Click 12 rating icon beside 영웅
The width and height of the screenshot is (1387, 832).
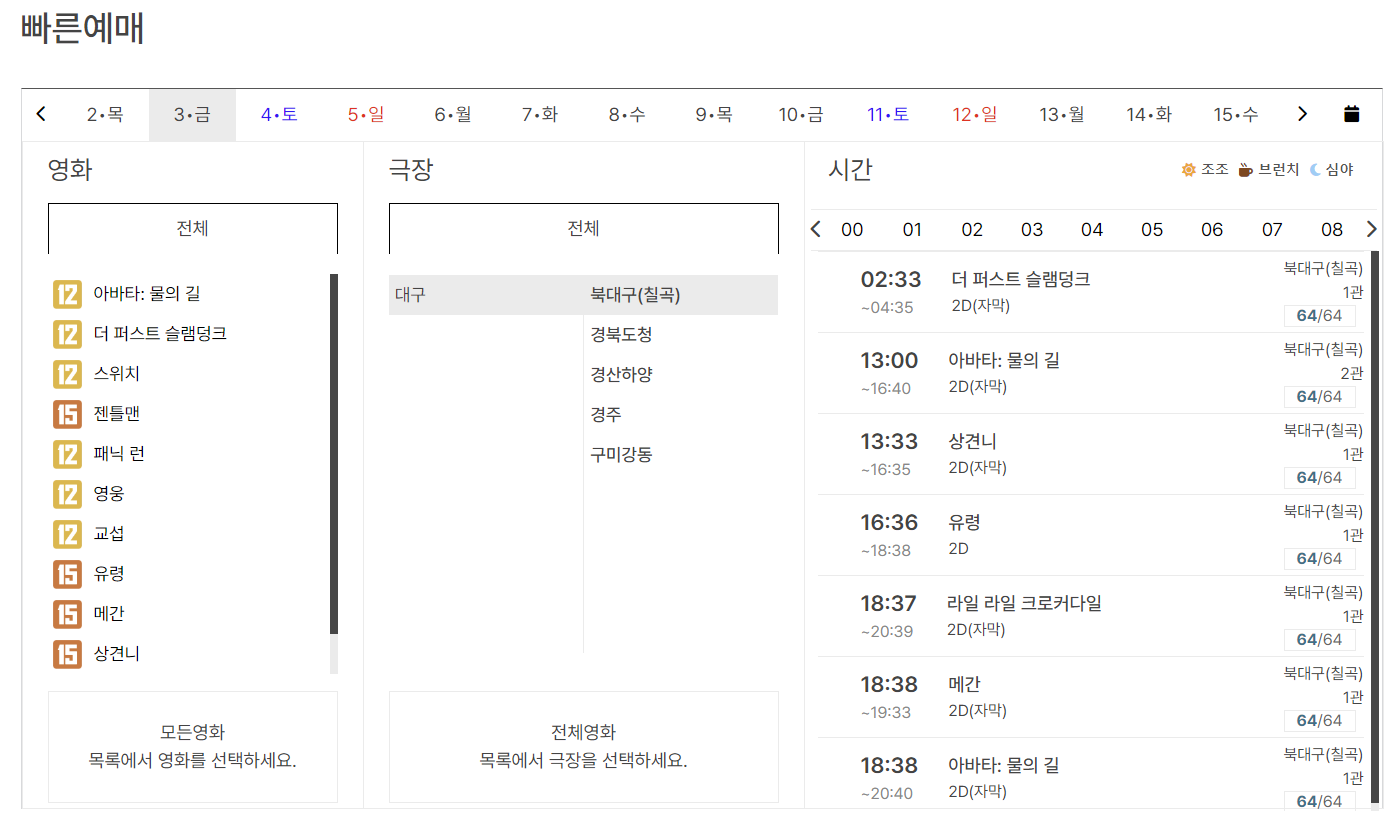[x=67, y=494]
